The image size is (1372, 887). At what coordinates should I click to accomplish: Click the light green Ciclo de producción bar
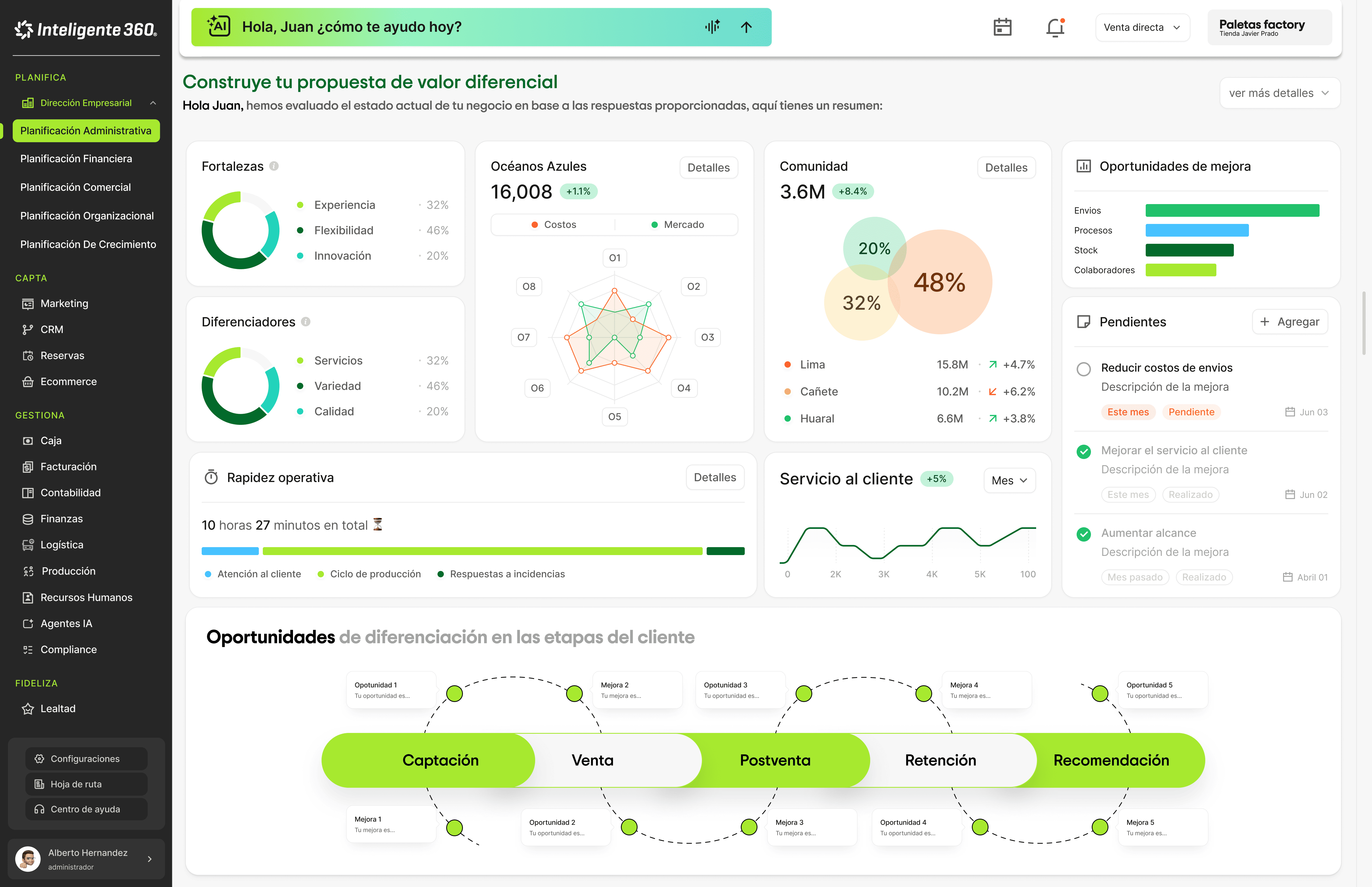(x=482, y=551)
